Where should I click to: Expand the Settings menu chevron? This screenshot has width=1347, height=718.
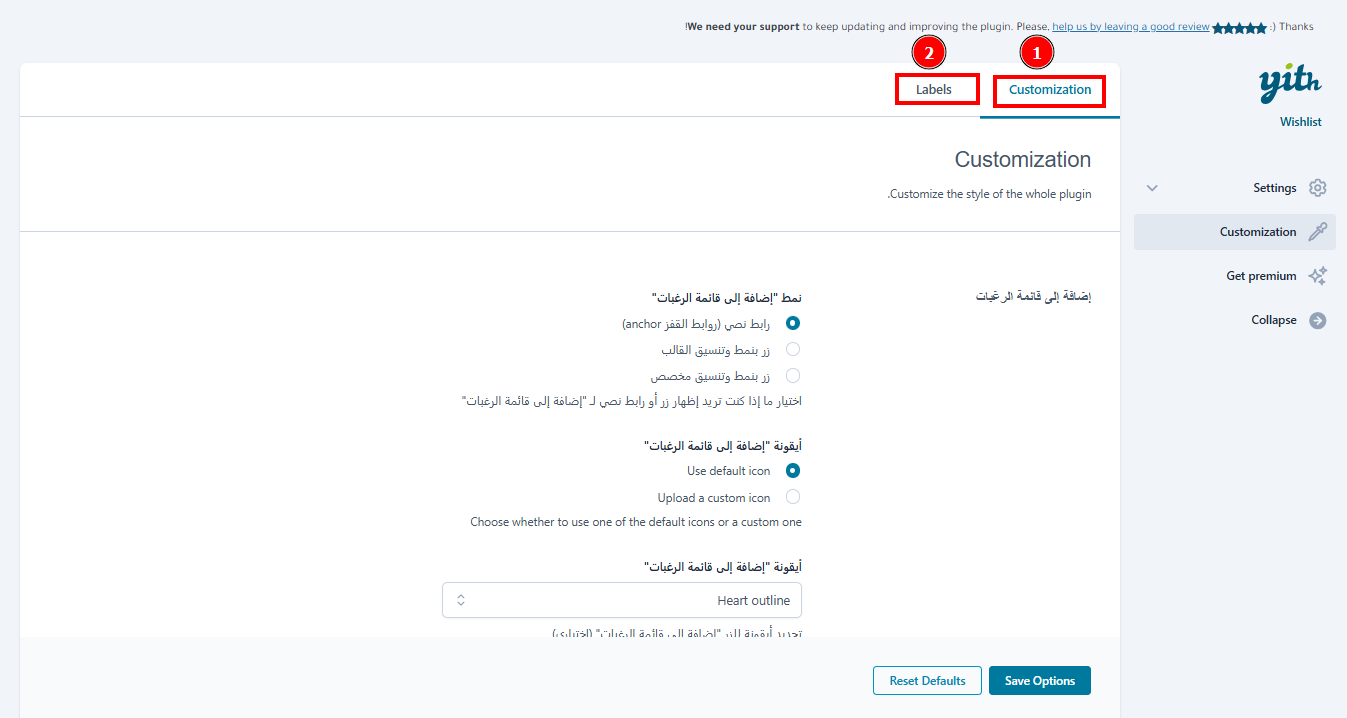point(1152,188)
